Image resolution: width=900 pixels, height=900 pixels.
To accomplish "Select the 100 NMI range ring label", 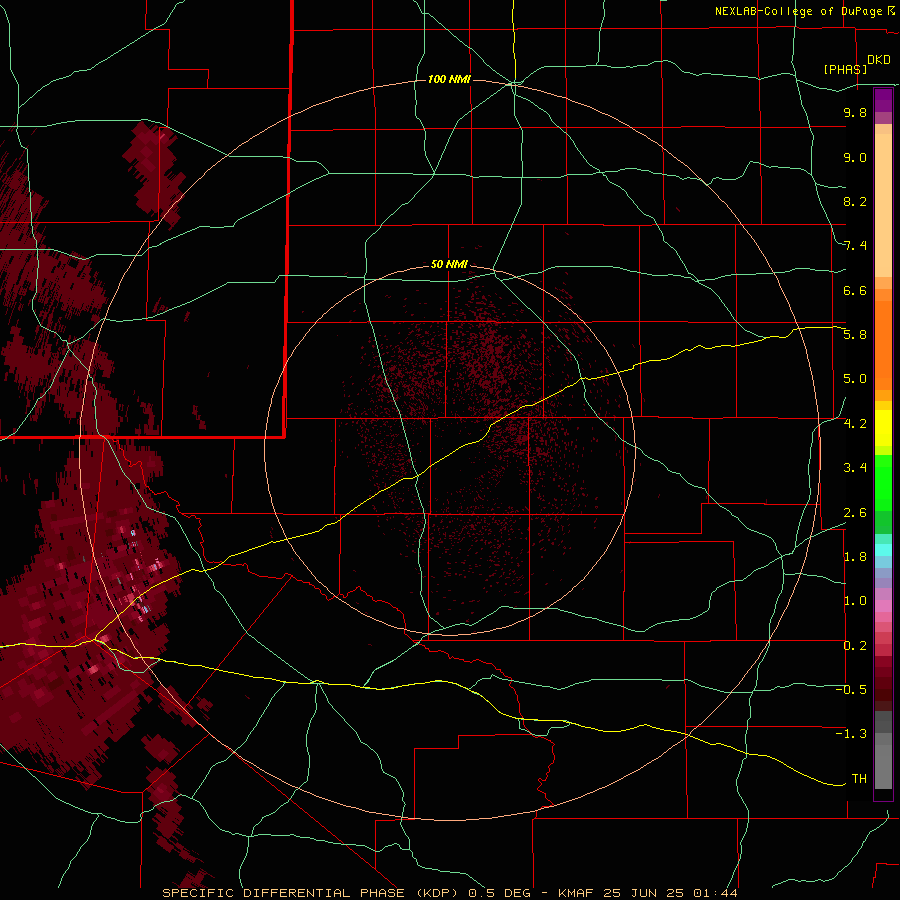I will click(449, 79).
